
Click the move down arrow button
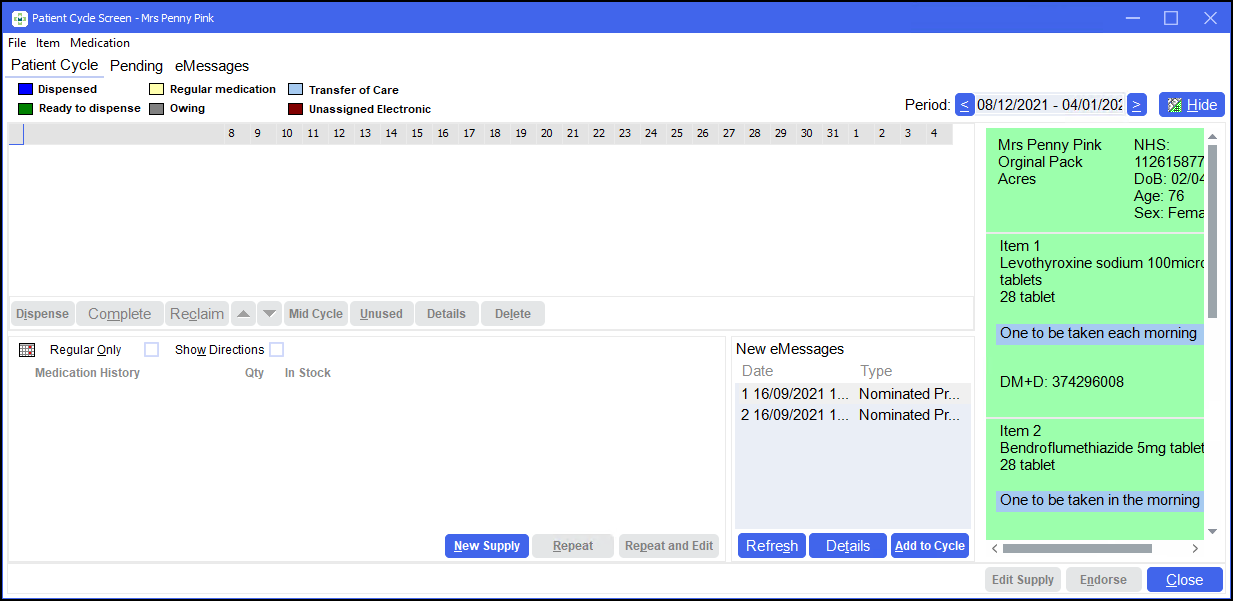269,314
